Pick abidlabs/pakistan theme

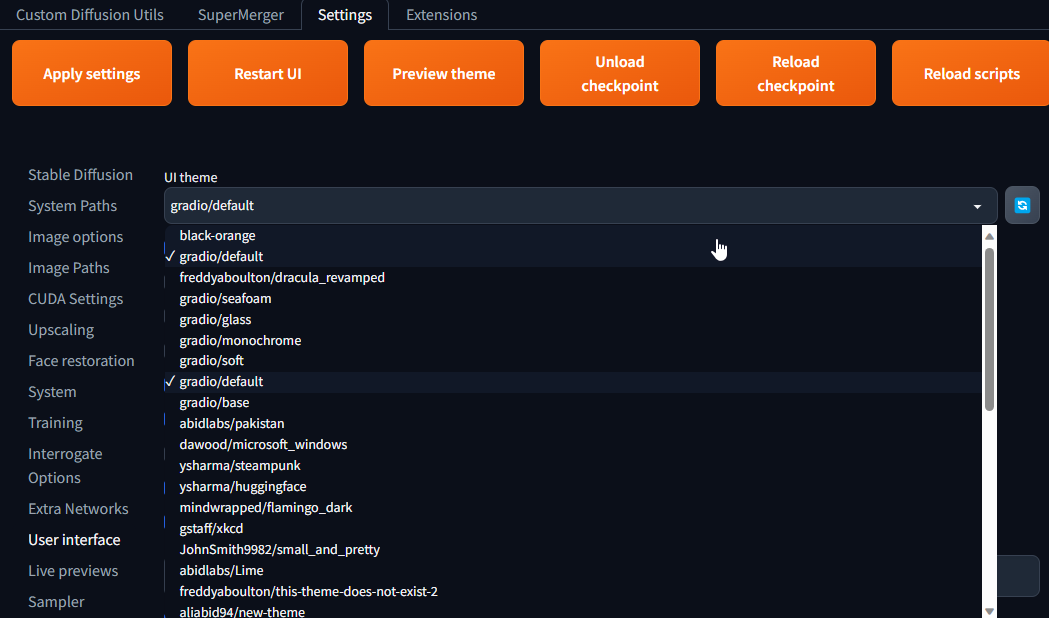[573, 423]
